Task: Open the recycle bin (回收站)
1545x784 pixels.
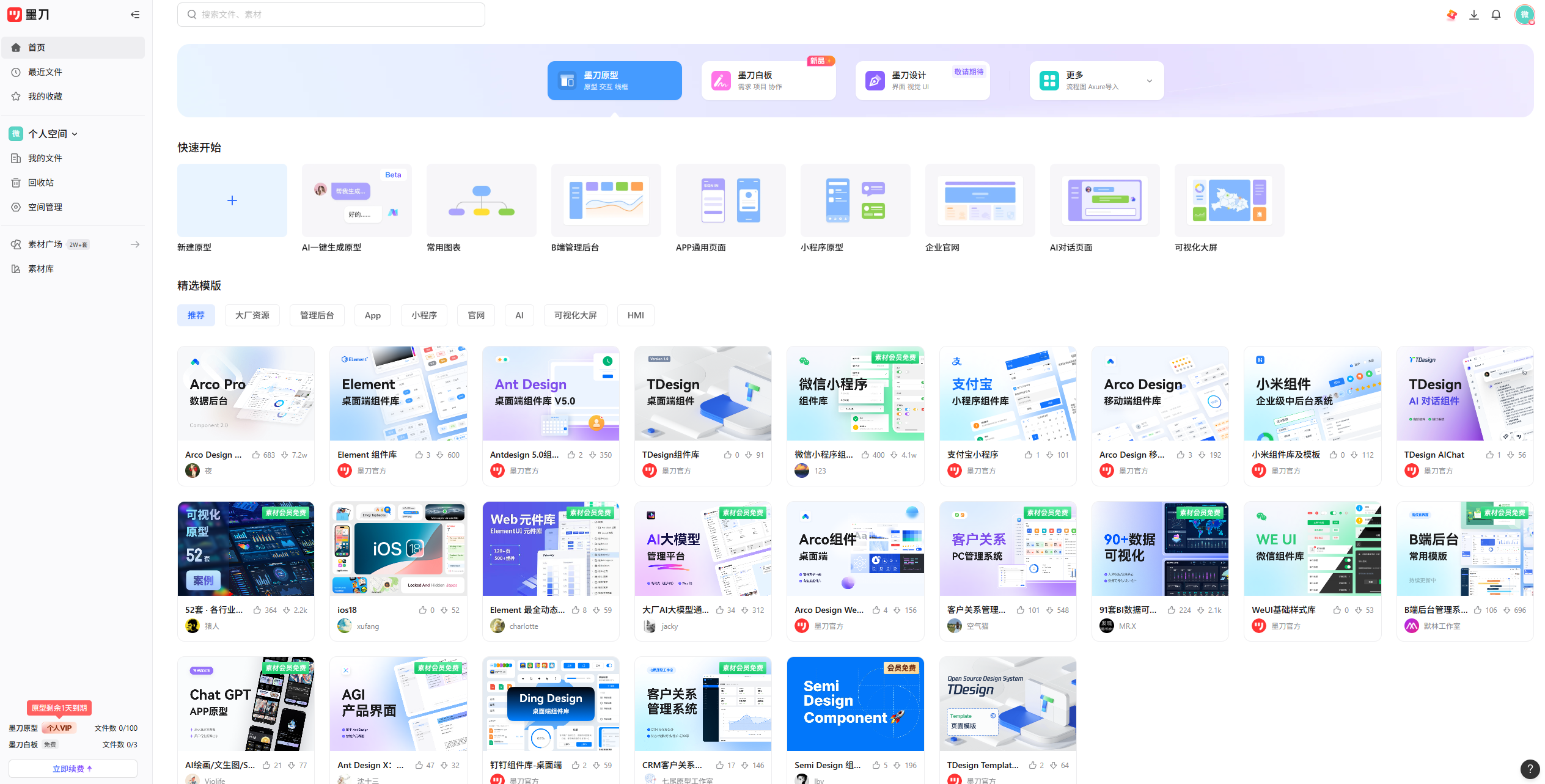Action: click(x=40, y=183)
